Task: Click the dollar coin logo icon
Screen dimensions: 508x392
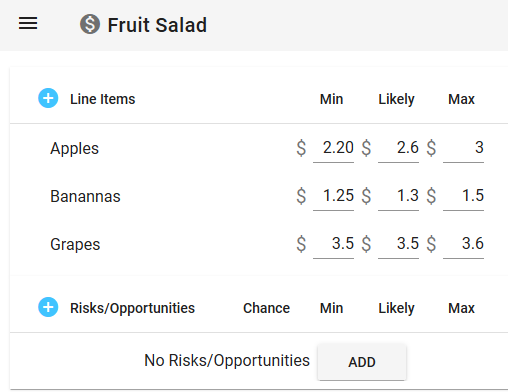Action: click(x=90, y=24)
